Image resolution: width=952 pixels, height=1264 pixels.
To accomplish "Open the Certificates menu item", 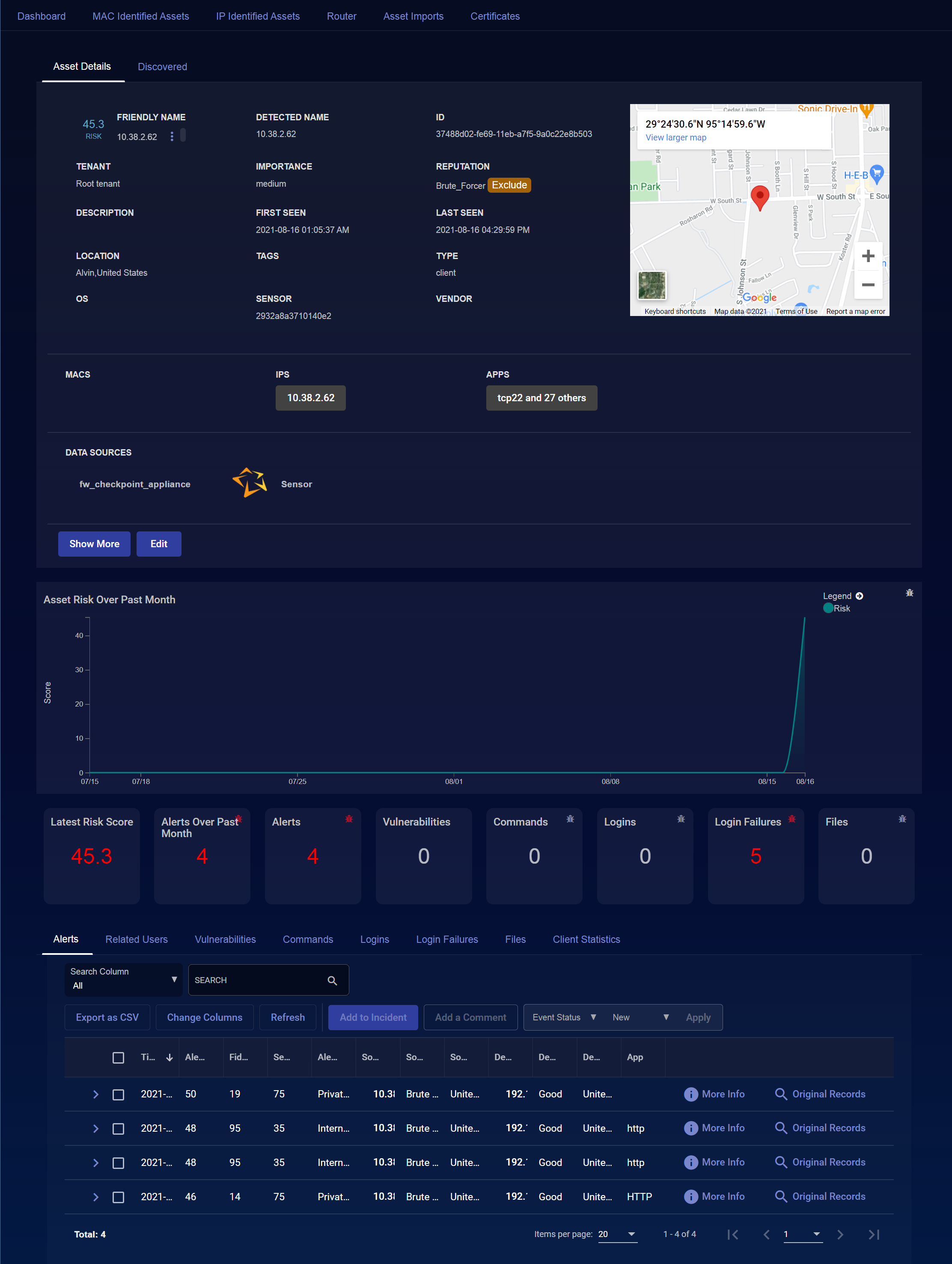I will point(495,16).
